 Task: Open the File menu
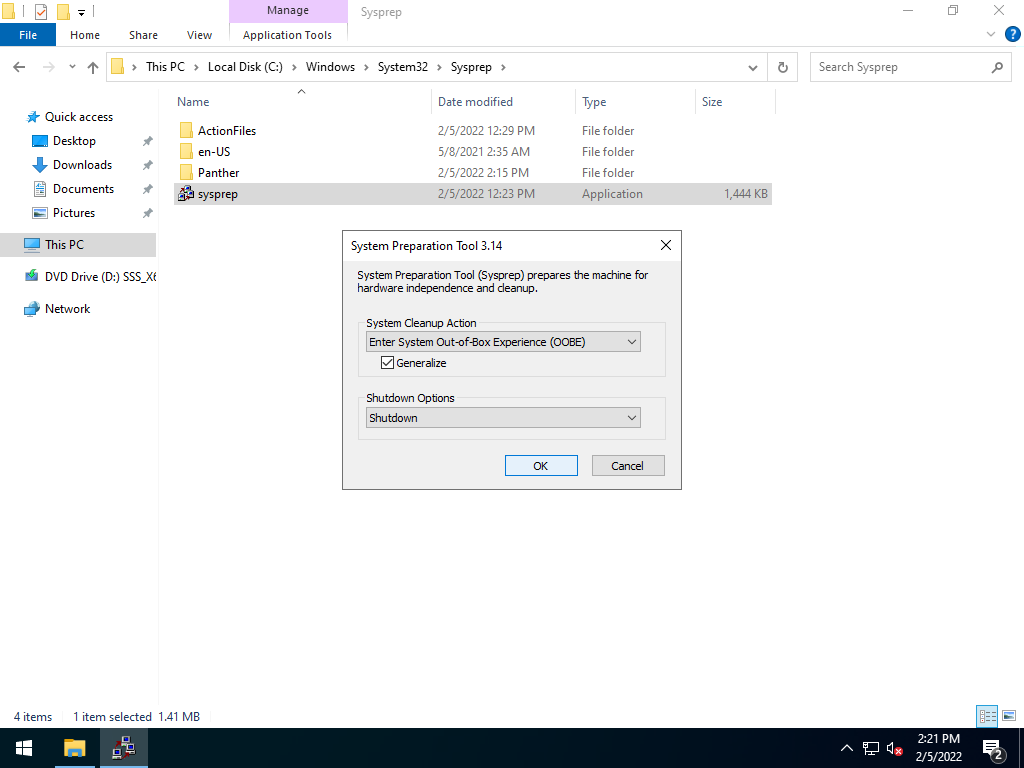pos(28,35)
